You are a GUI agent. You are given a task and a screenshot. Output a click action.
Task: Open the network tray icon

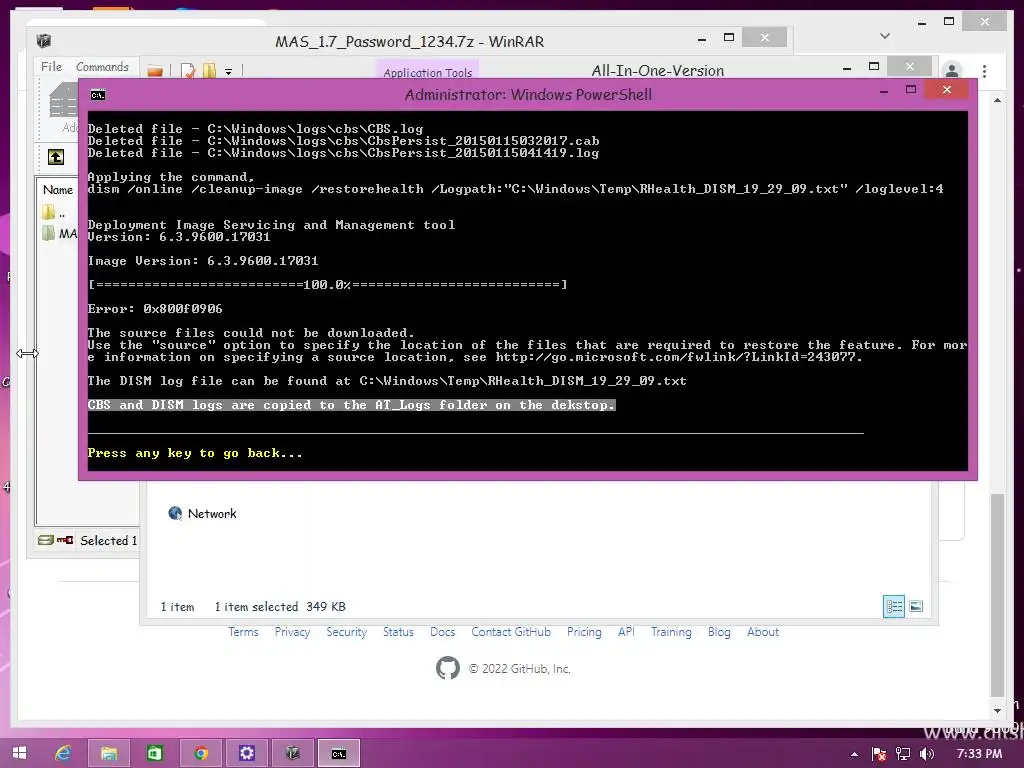pyautogui.click(x=903, y=754)
